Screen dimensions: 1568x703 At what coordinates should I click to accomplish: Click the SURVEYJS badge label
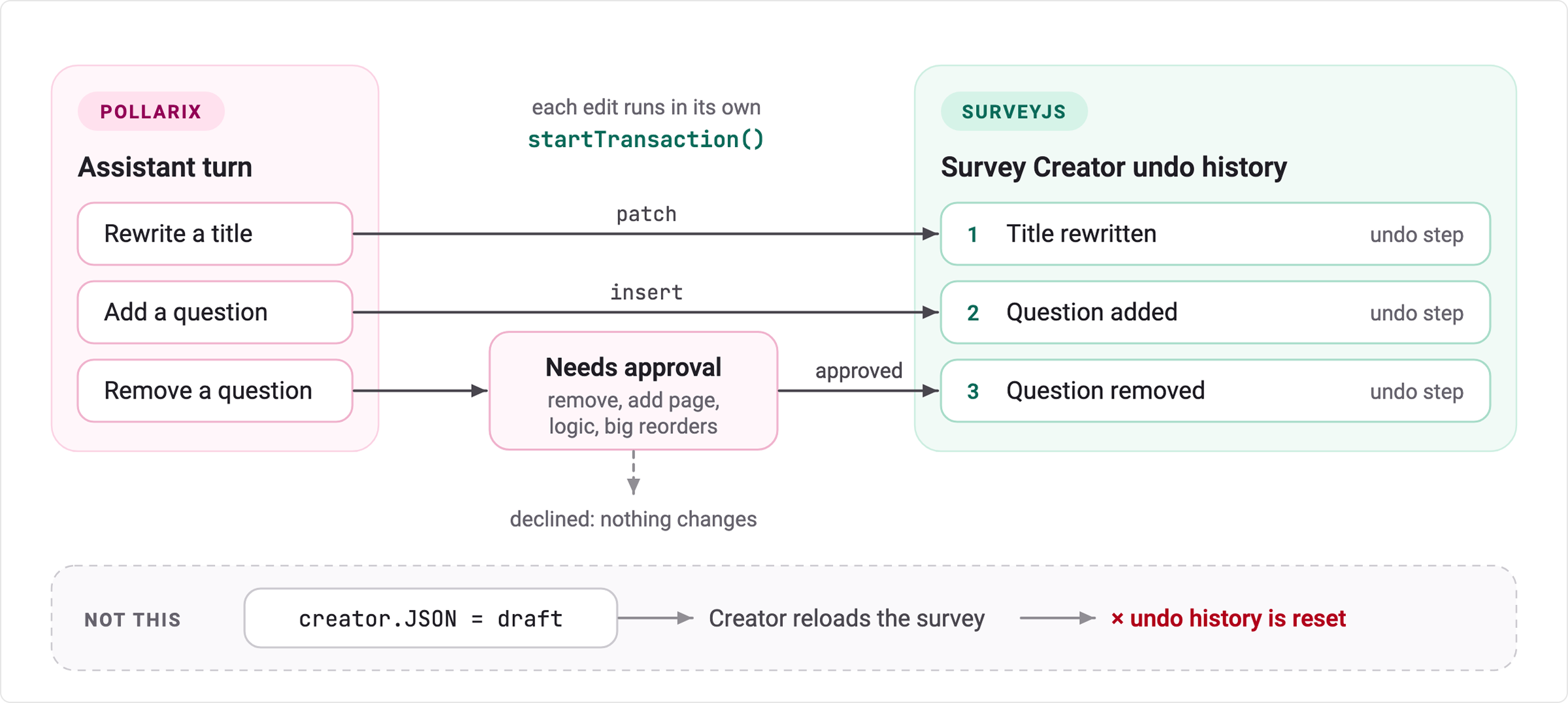point(1014,112)
